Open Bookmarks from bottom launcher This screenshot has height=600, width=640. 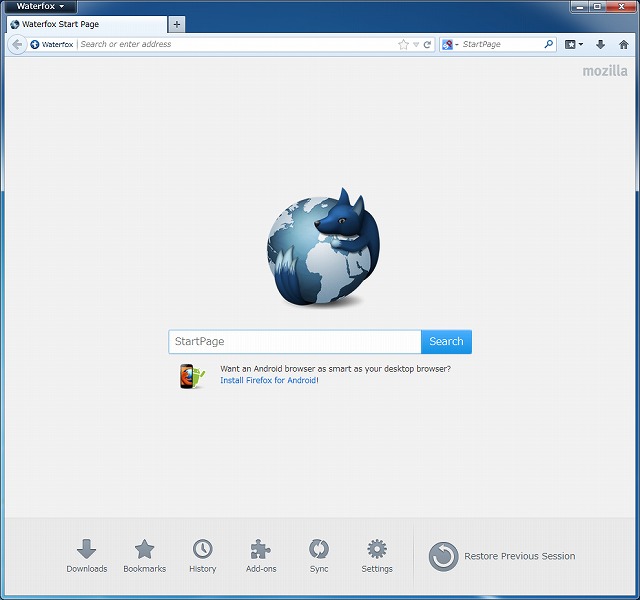click(x=144, y=556)
